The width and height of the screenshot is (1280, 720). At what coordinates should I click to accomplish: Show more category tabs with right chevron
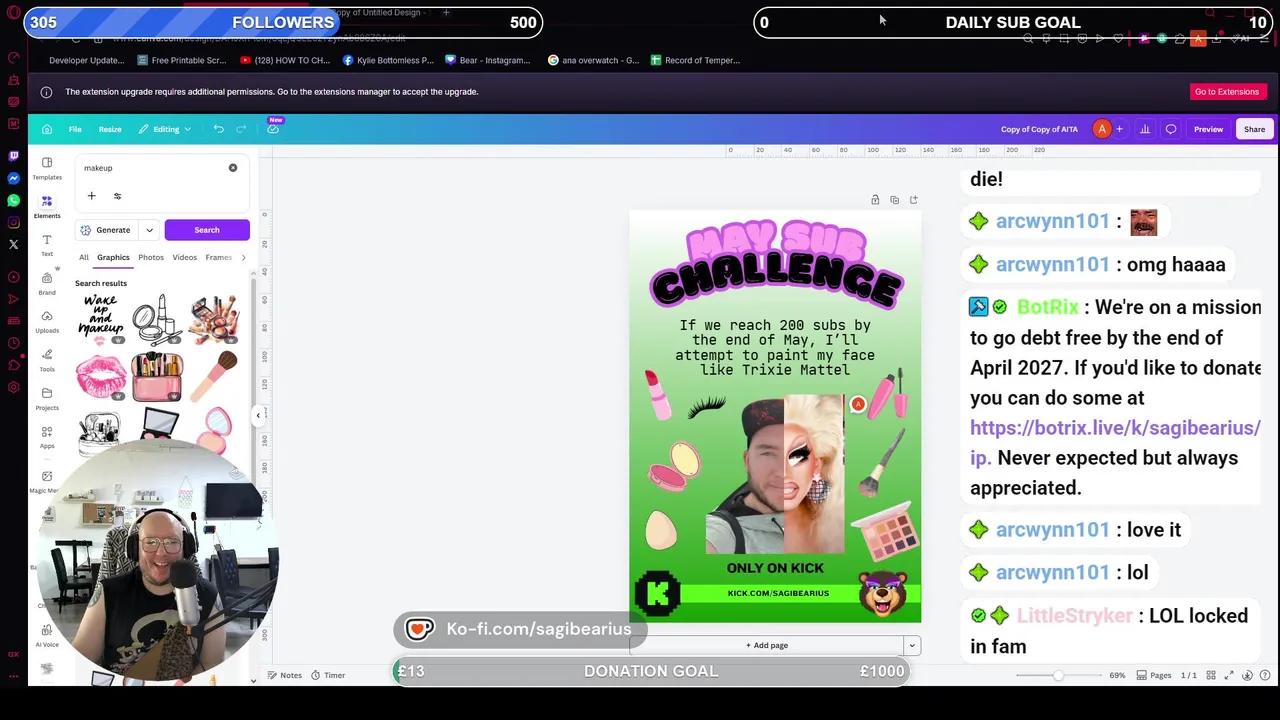pos(243,257)
